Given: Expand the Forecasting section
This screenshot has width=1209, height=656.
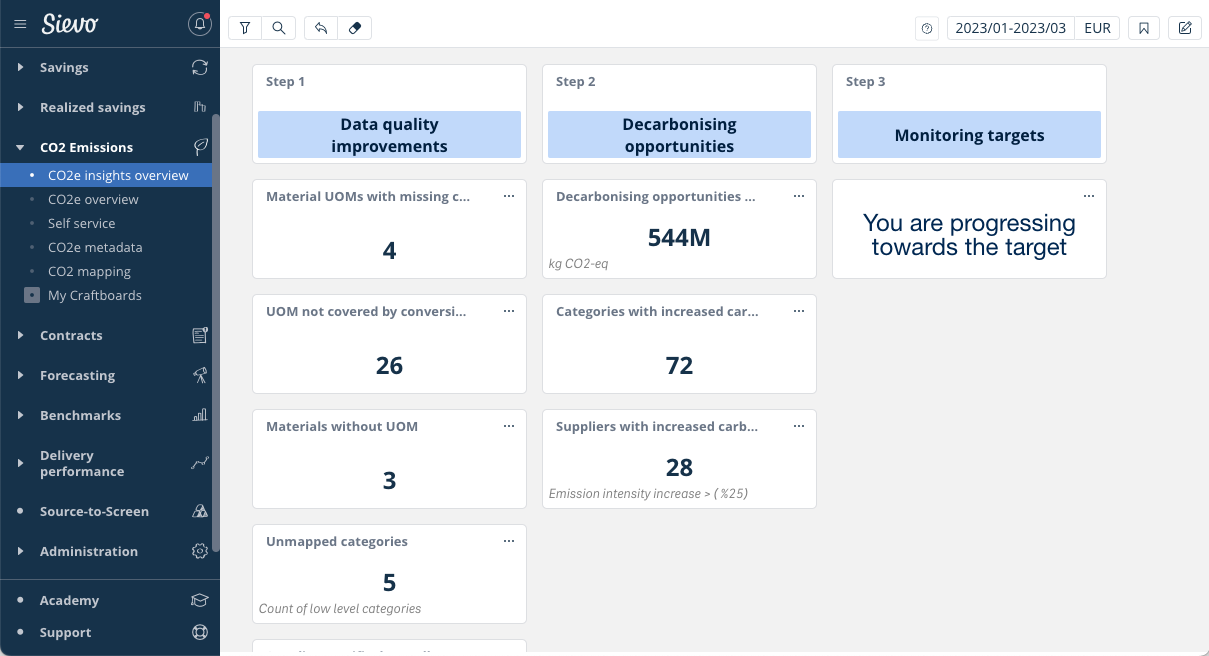Looking at the screenshot, I should pos(77,375).
